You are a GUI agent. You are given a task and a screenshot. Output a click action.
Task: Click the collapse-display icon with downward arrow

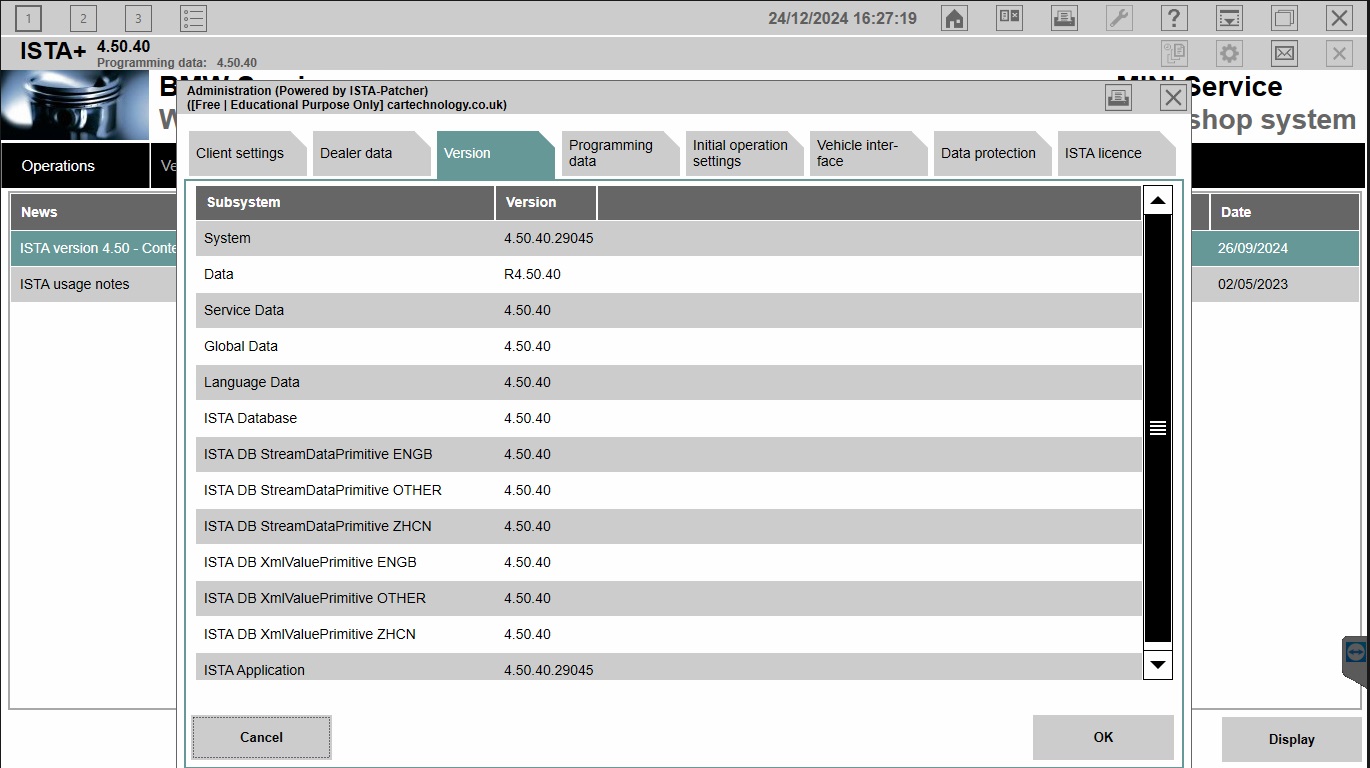1228,17
